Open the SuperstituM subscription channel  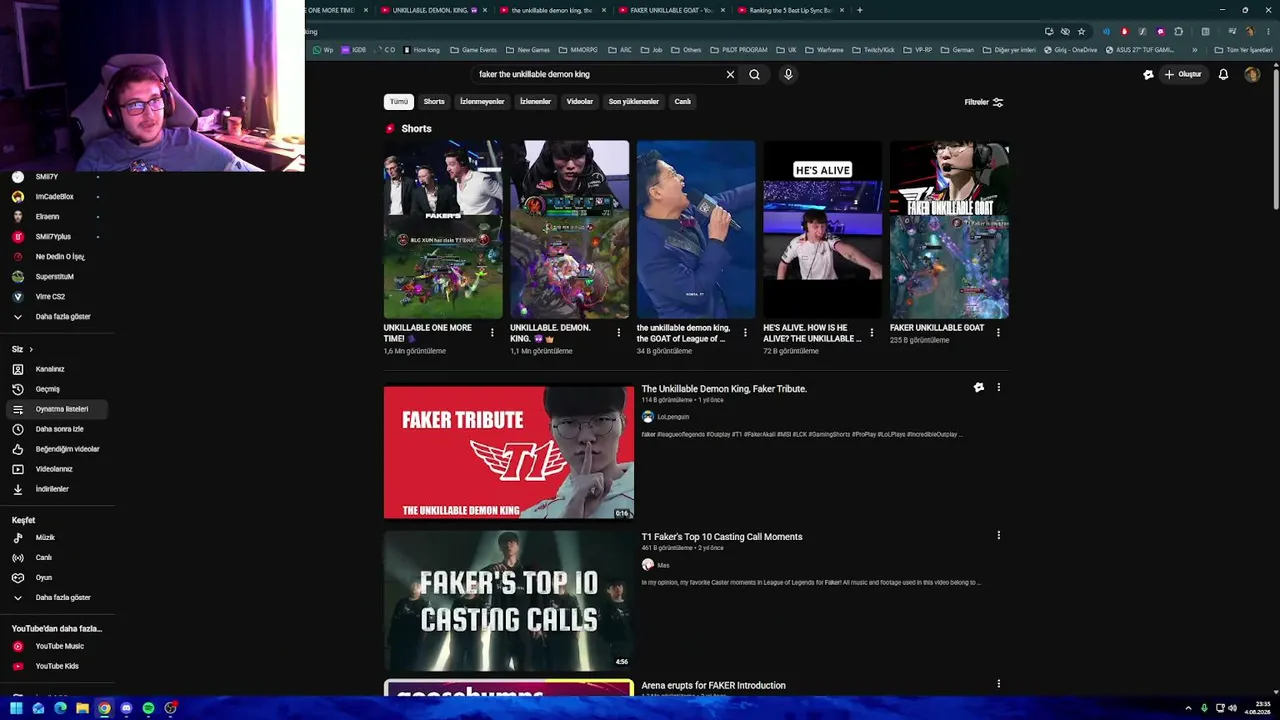[x=57, y=277]
